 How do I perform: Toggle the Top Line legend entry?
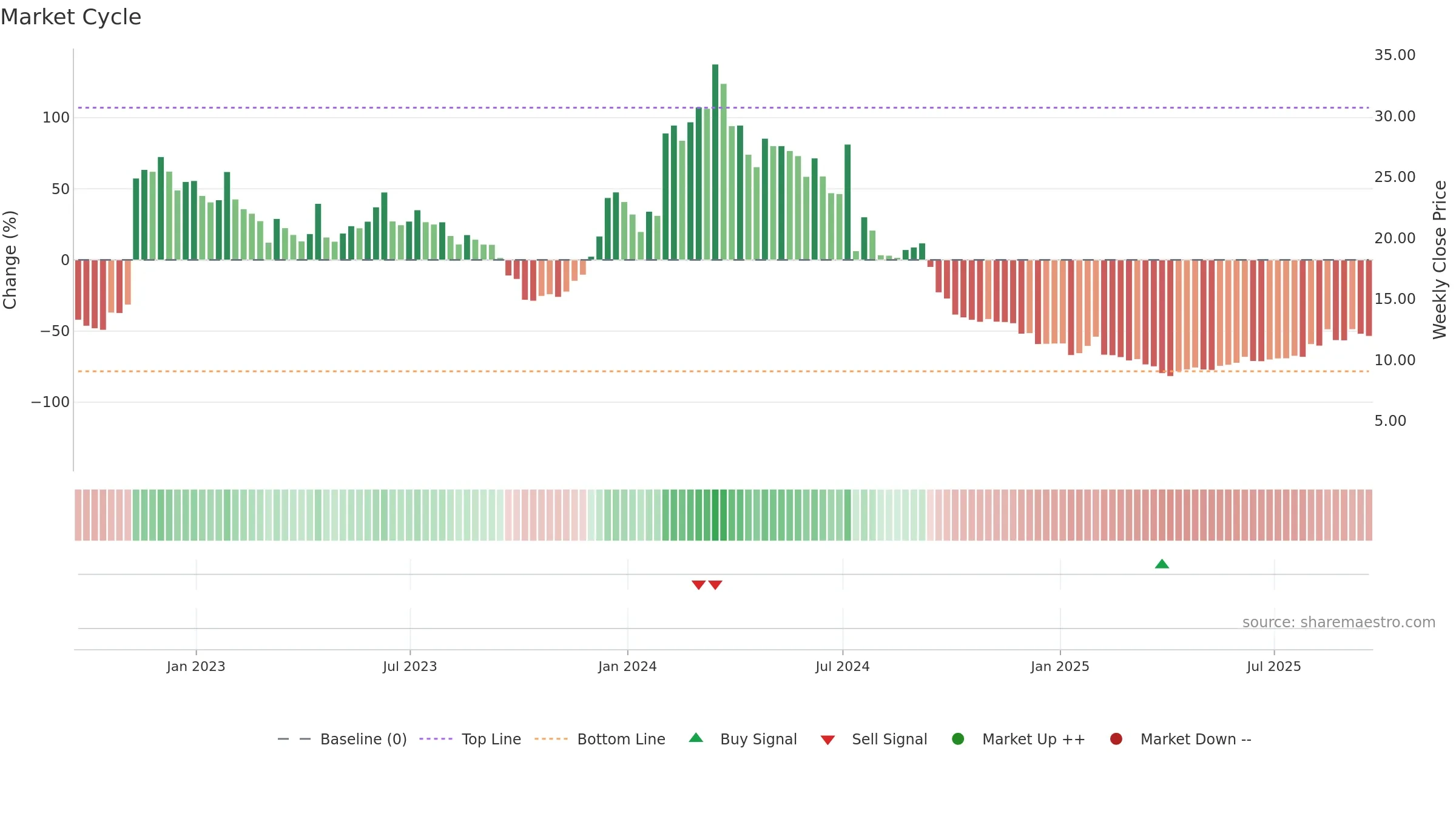(470, 739)
